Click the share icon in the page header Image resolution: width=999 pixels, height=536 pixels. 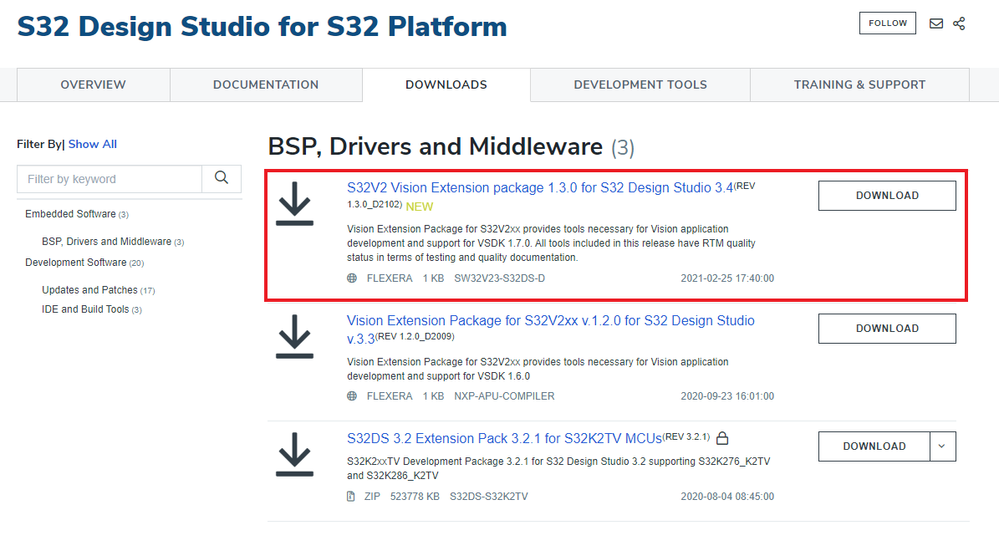coord(959,24)
